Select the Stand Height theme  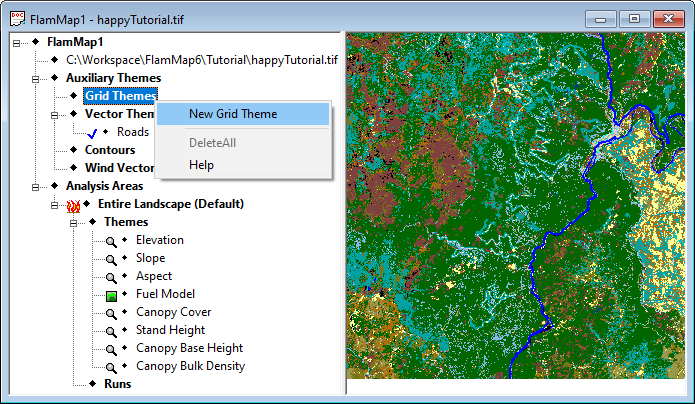(x=170, y=330)
